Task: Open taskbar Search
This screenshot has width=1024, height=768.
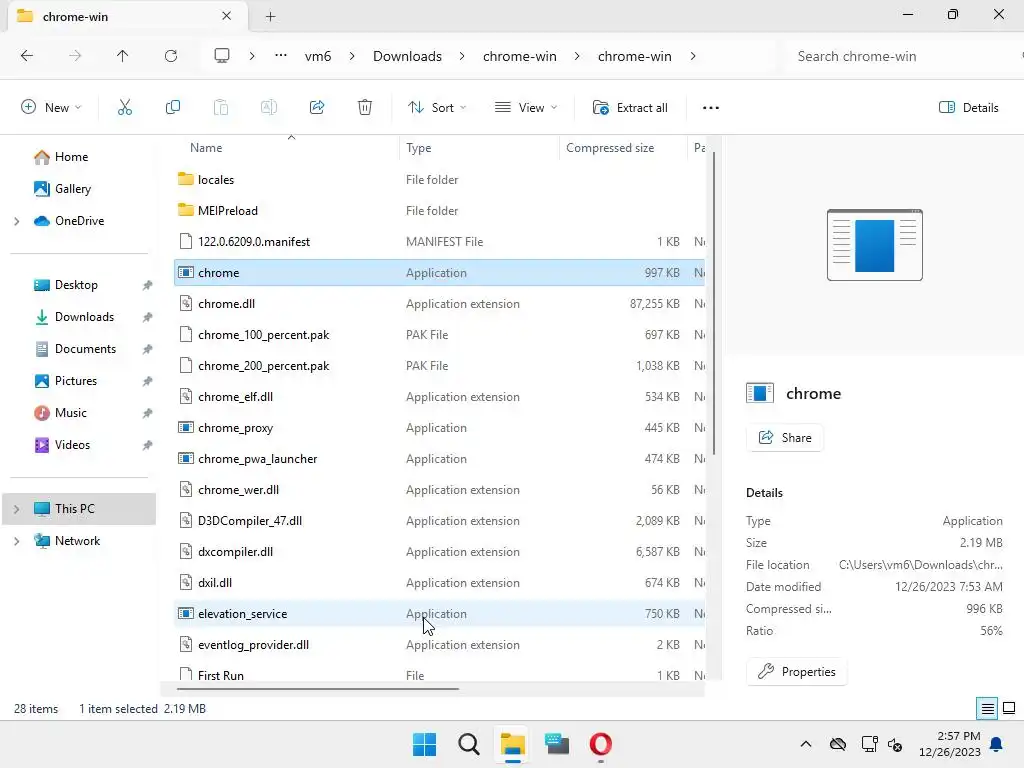Action: click(469, 744)
